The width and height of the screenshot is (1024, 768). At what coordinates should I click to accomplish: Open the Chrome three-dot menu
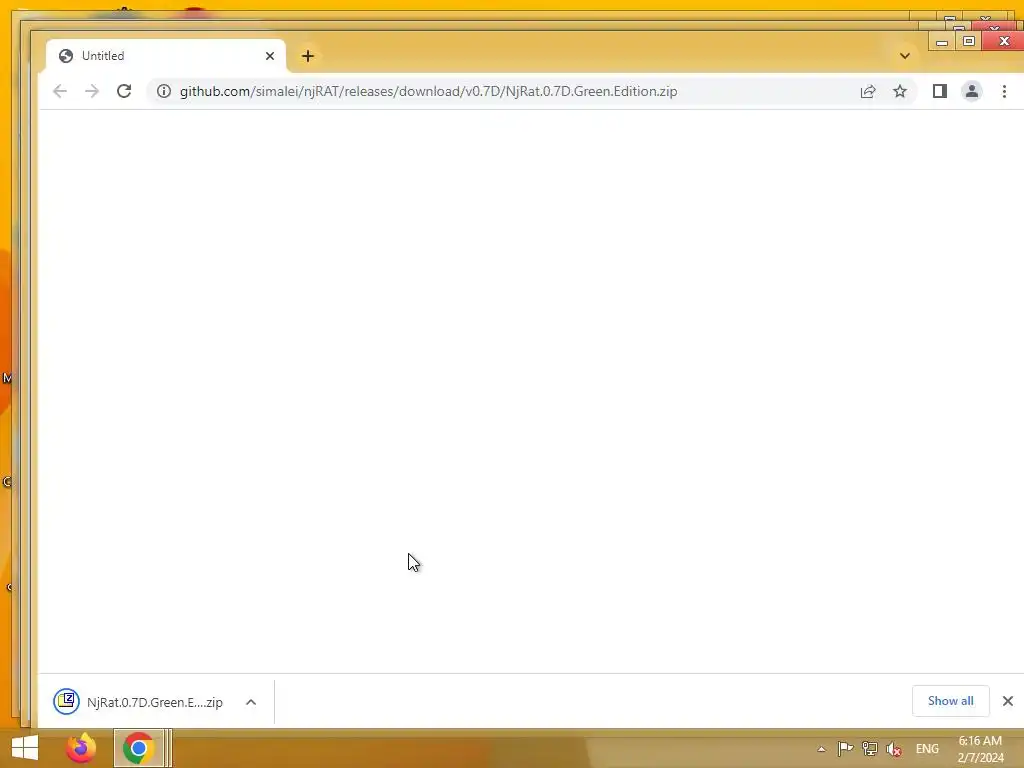click(x=1004, y=91)
